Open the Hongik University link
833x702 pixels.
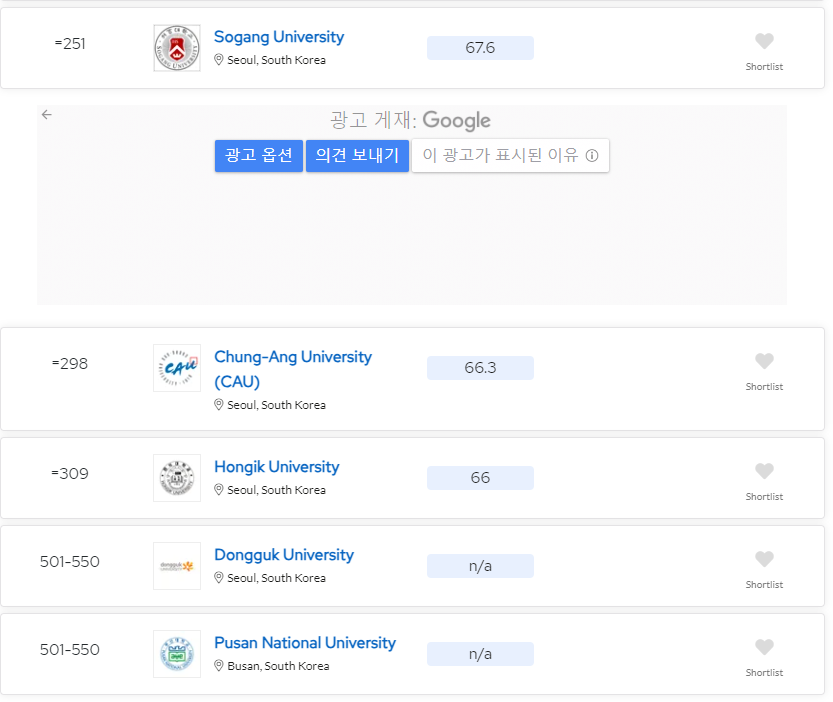pos(277,467)
